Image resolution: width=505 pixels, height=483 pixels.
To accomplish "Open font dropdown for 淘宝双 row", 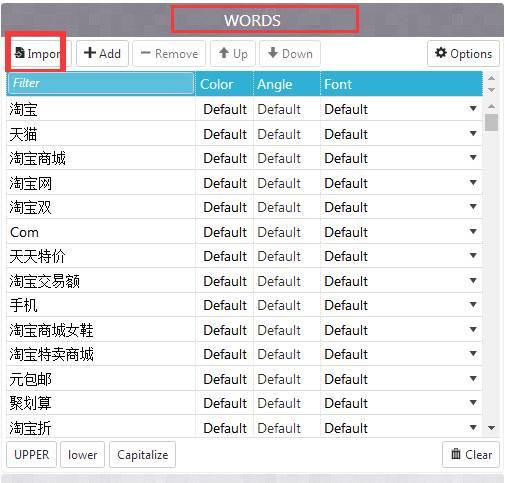I will (473, 206).
